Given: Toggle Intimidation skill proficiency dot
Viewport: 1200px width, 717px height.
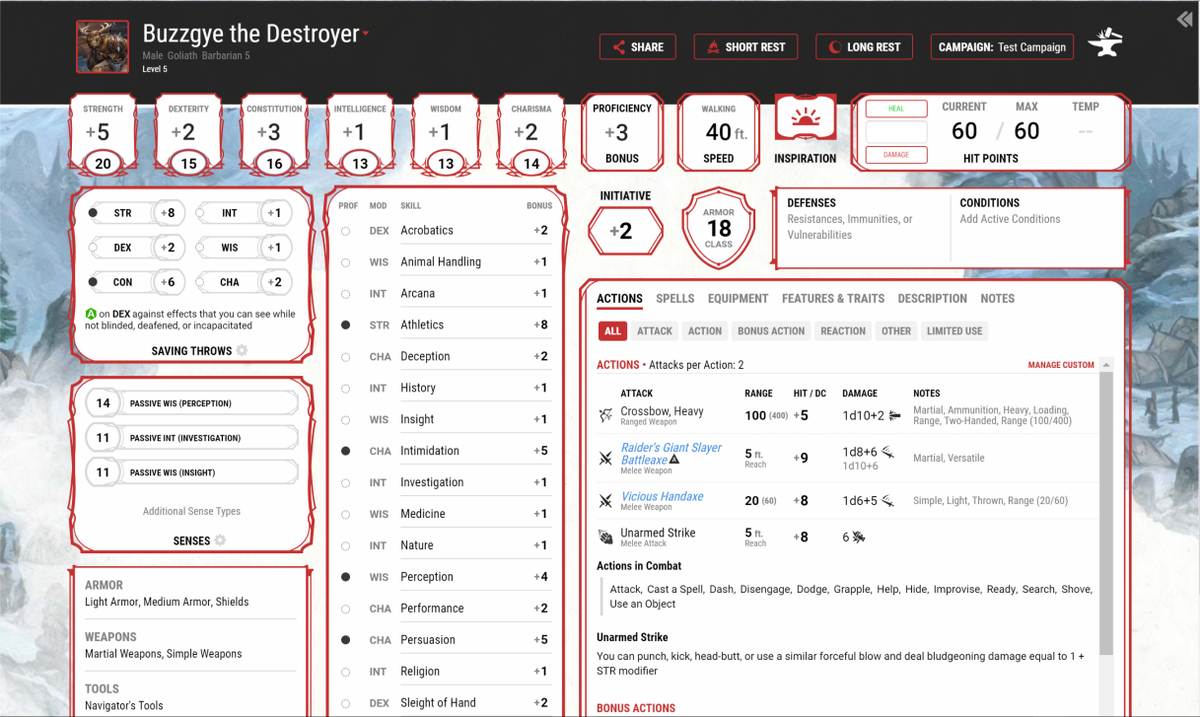Looking at the screenshot, I should pos(346,451).
